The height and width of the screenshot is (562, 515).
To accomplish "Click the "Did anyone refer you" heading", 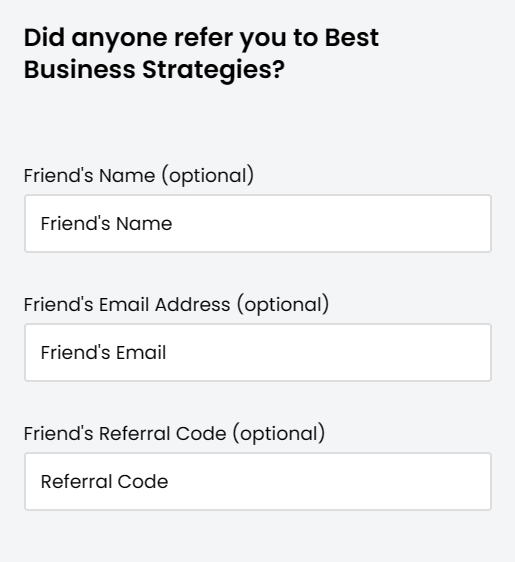I will [x=201, y=53].
